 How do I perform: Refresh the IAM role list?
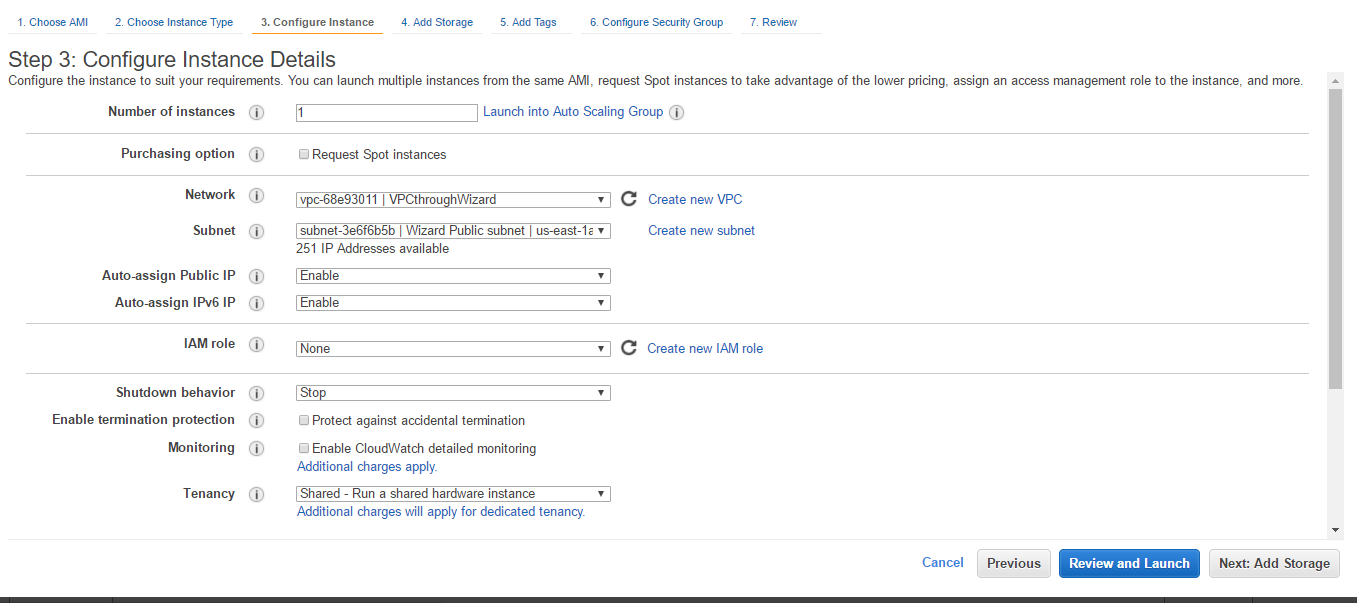pos(629,348)
